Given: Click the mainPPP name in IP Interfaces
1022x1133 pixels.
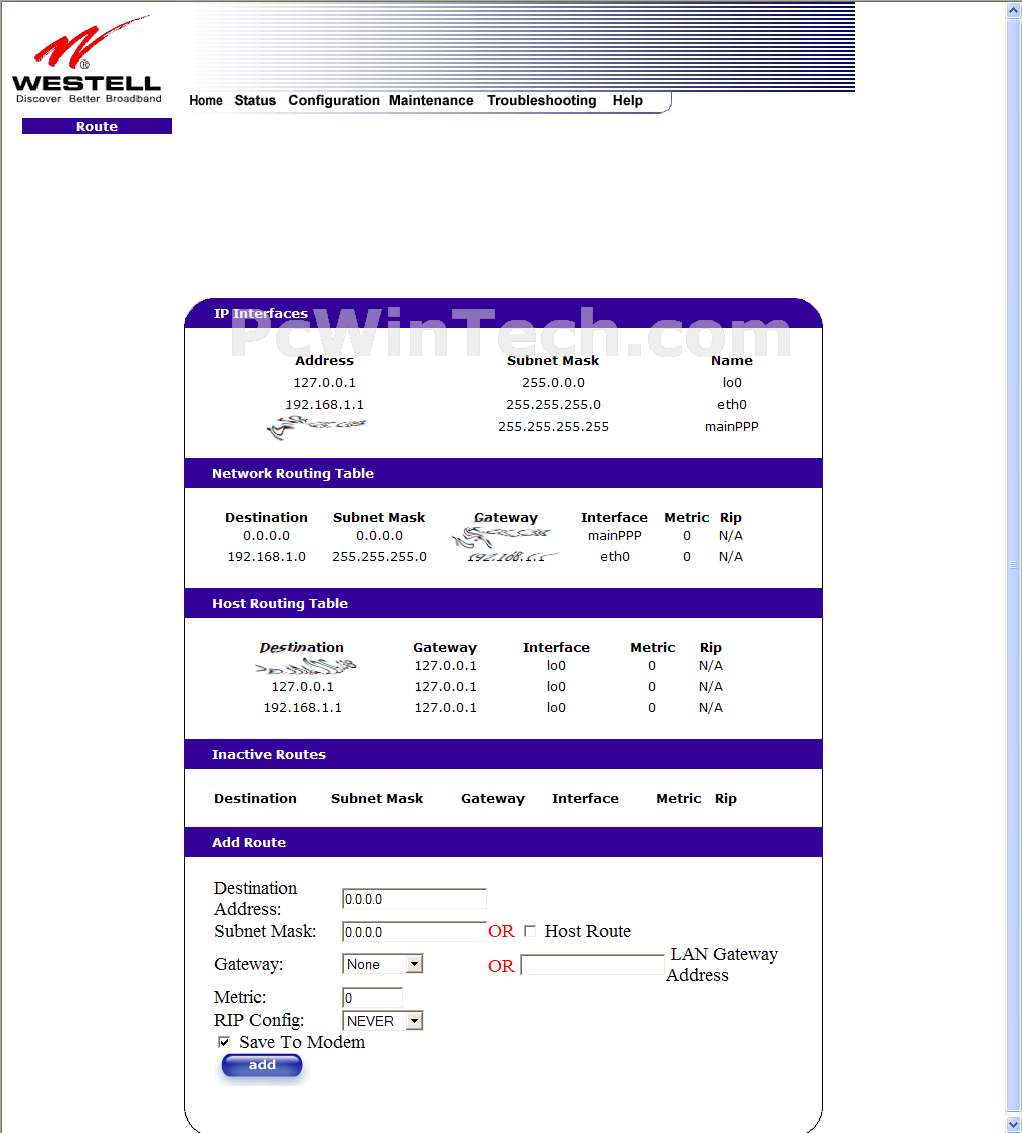Looking at the screenshot, I should (731, 427).
